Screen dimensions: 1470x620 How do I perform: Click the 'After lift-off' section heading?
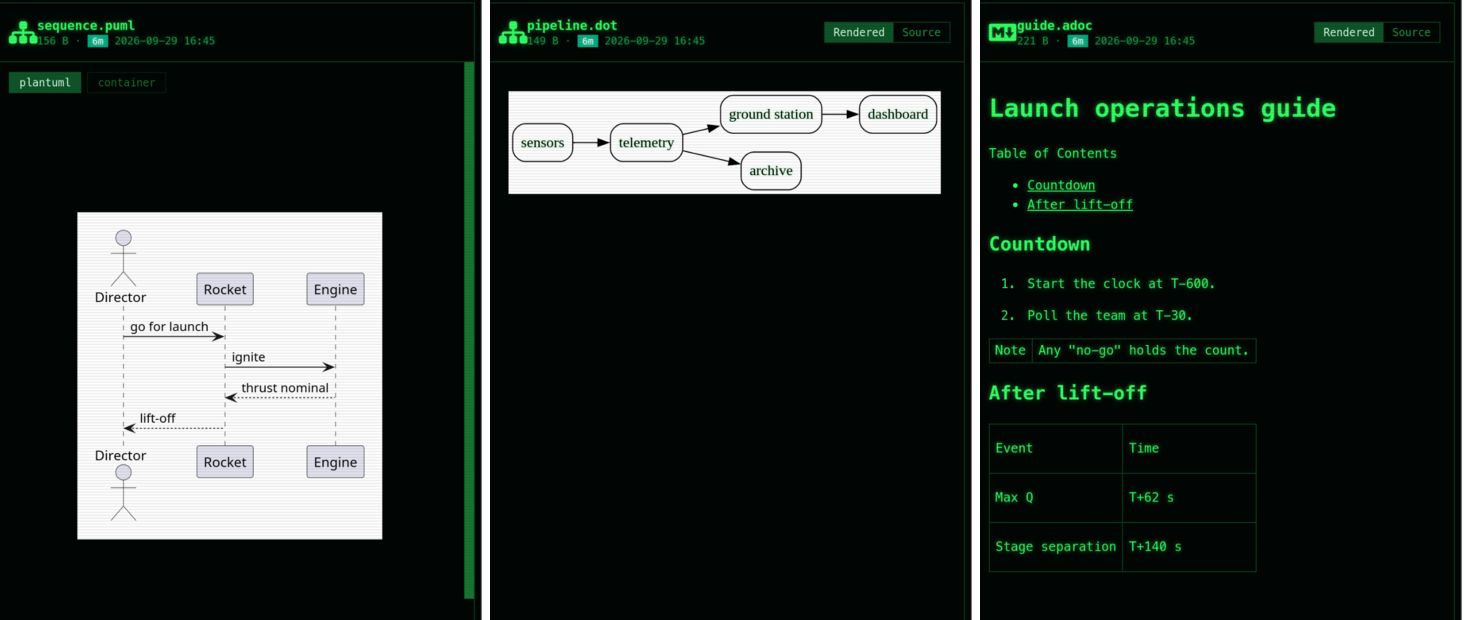[1068, 393]
